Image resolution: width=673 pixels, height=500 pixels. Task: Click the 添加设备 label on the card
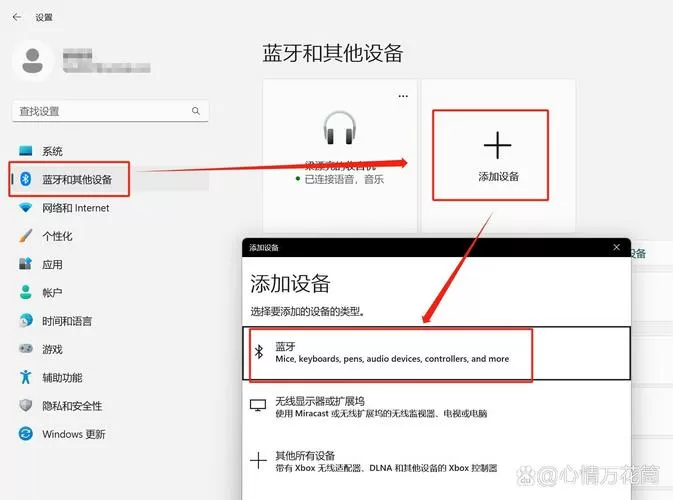(x=498, y=176)
